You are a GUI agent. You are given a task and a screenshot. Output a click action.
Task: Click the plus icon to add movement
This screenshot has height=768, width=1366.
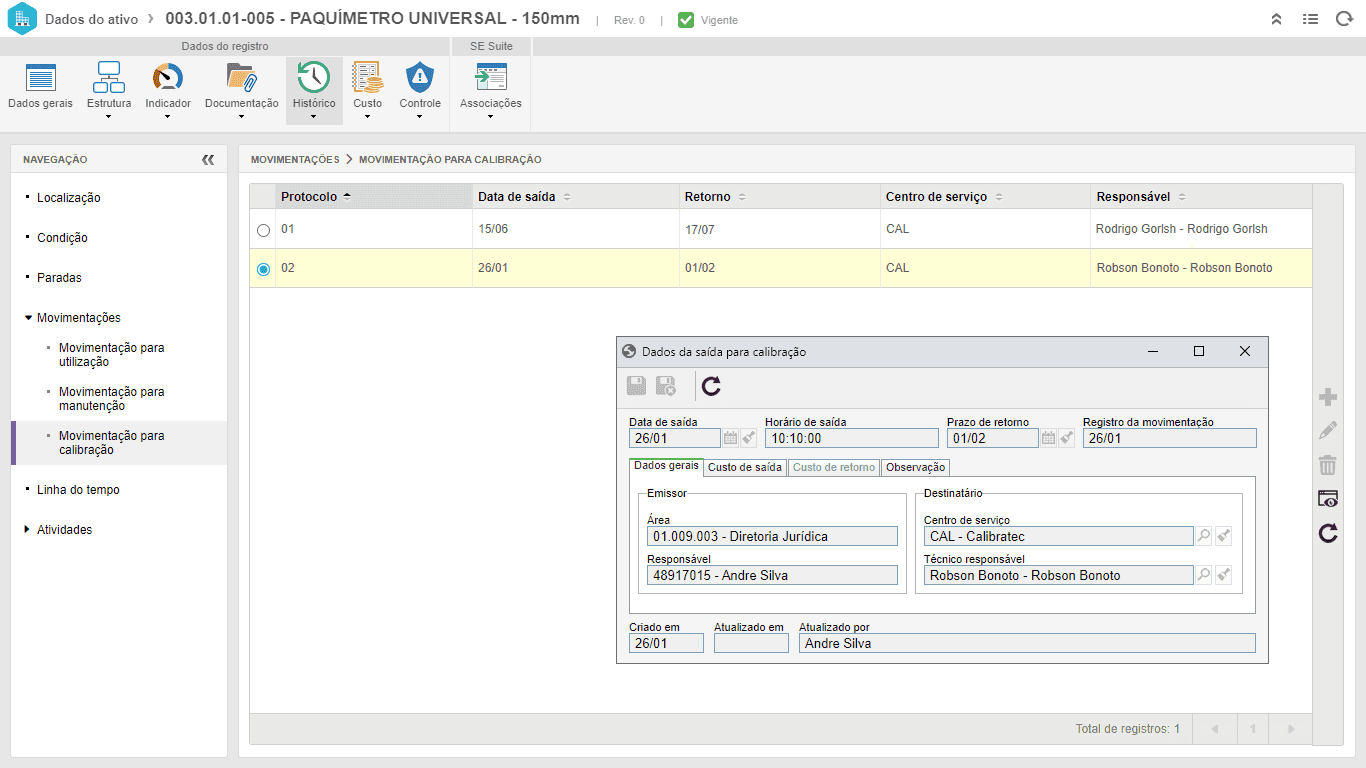[x=1328, y=397]
